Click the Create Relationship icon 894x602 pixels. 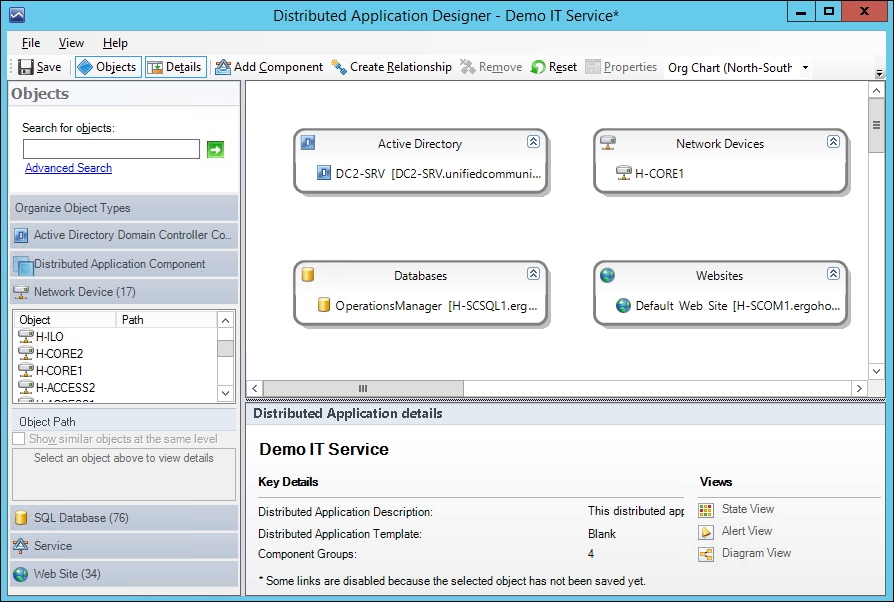tap(339, 67)
